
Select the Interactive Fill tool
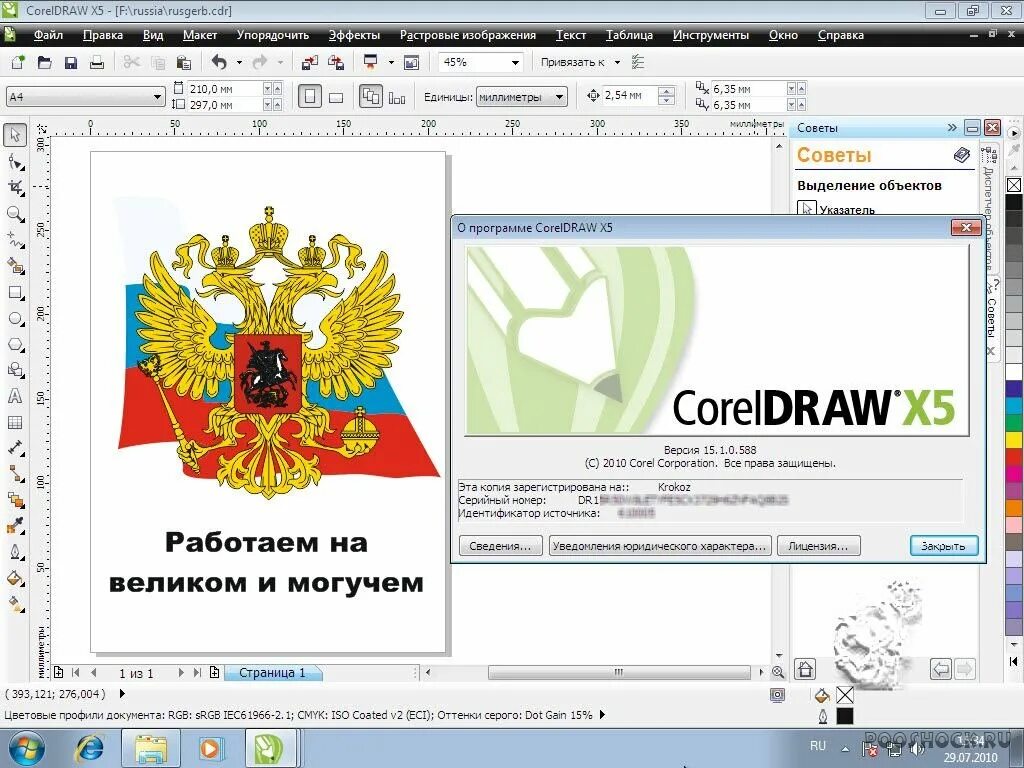tap(15, 605)
